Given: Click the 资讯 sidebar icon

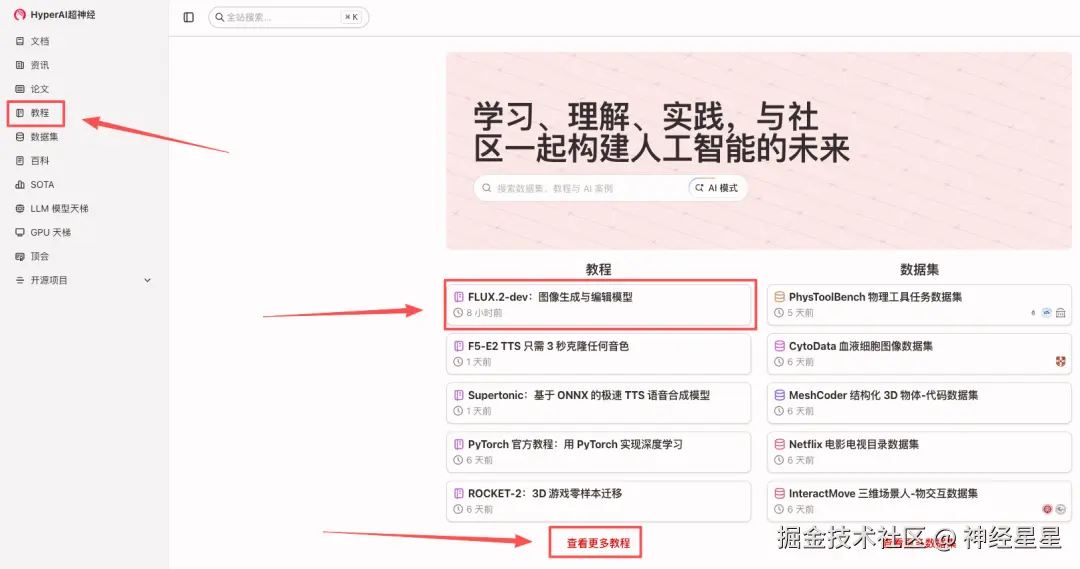Looking at the screenshot, I should pyautogui.click(x=20, y=65).
